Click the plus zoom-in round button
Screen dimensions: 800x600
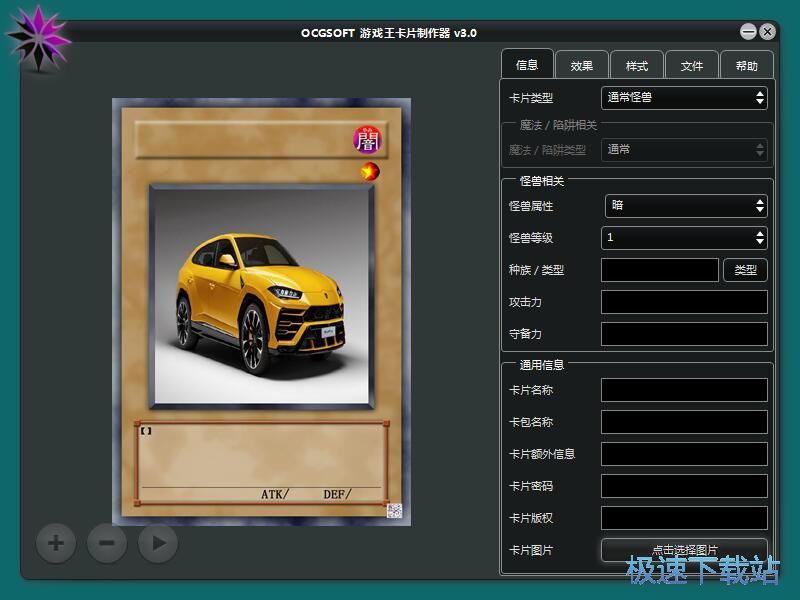pyautogui.click(x=56, y=543)
